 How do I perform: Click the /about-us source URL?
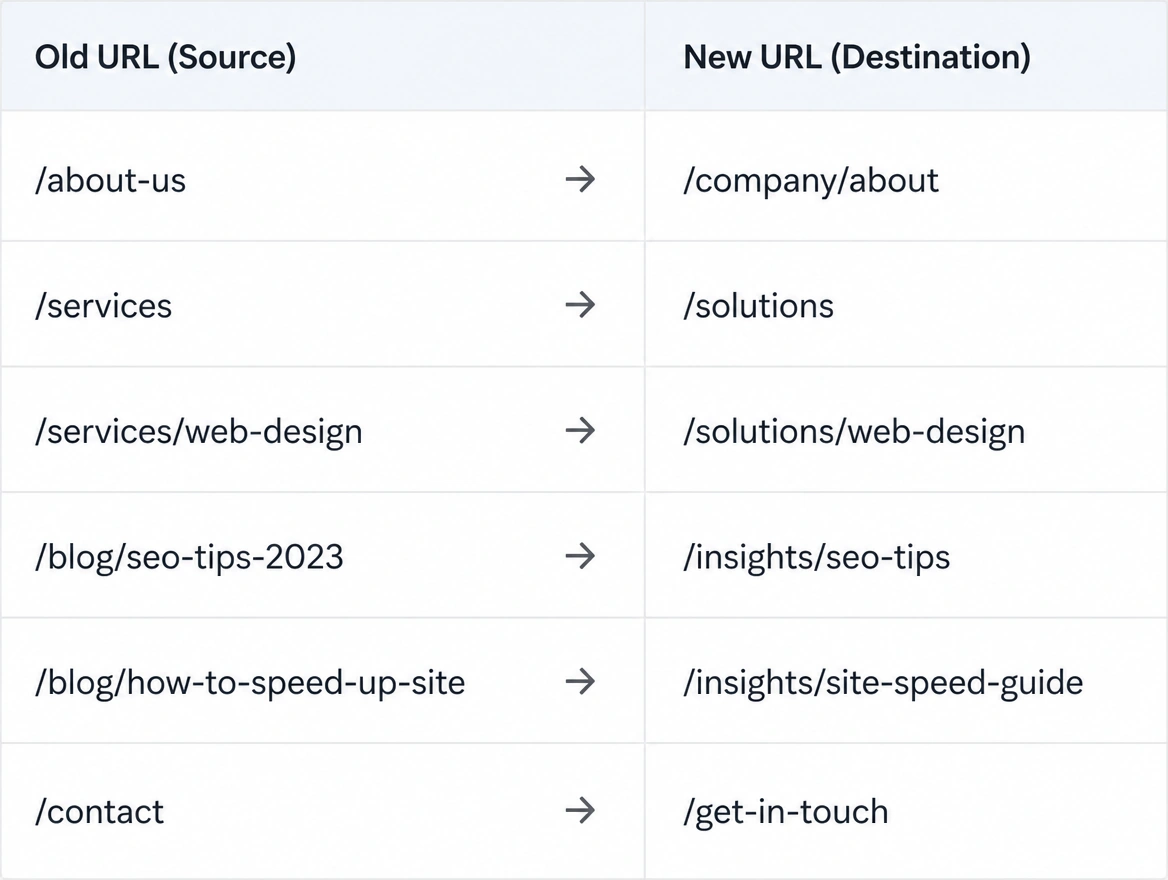coord(110,180)
